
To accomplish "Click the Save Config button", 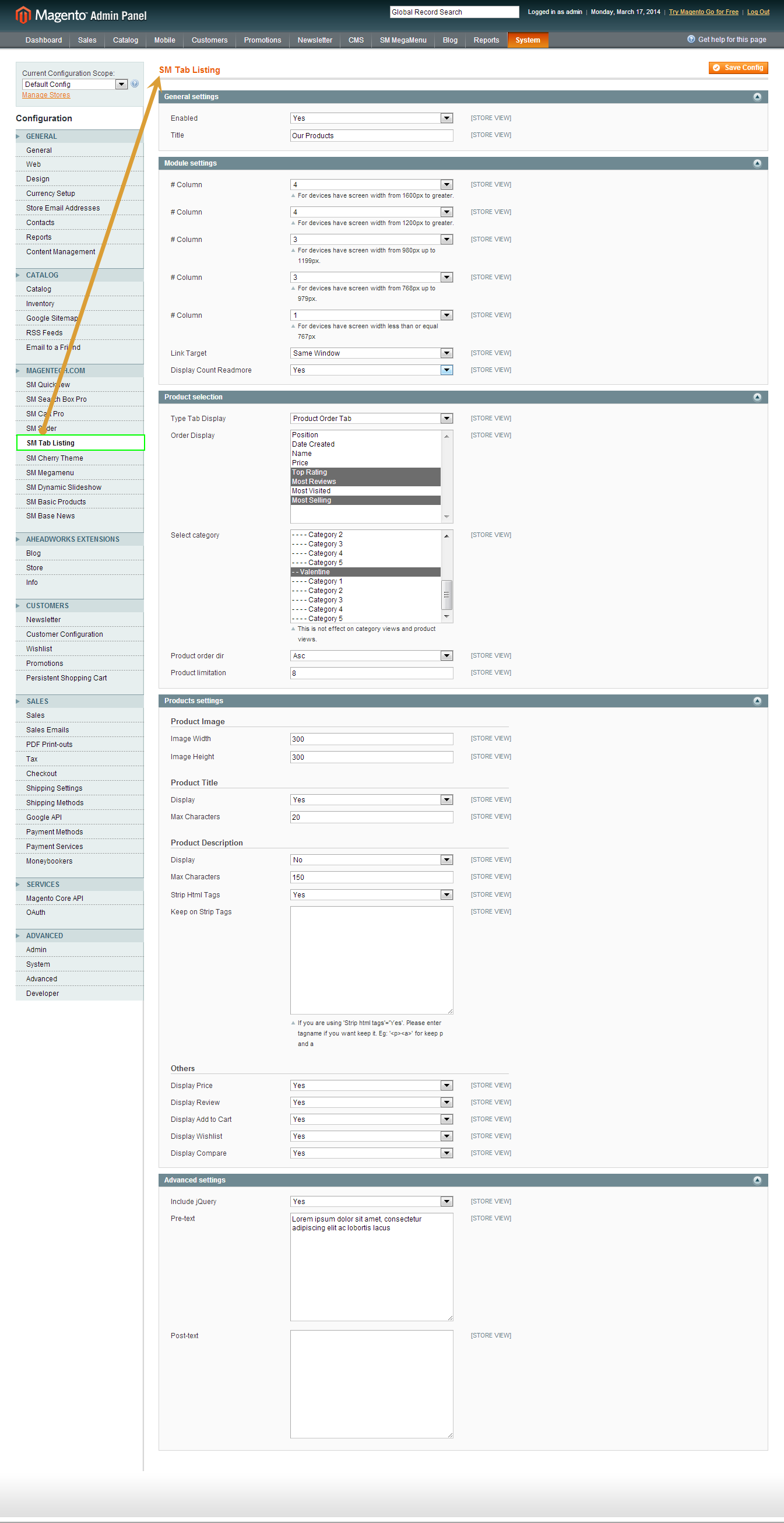I will click(738, 68).
